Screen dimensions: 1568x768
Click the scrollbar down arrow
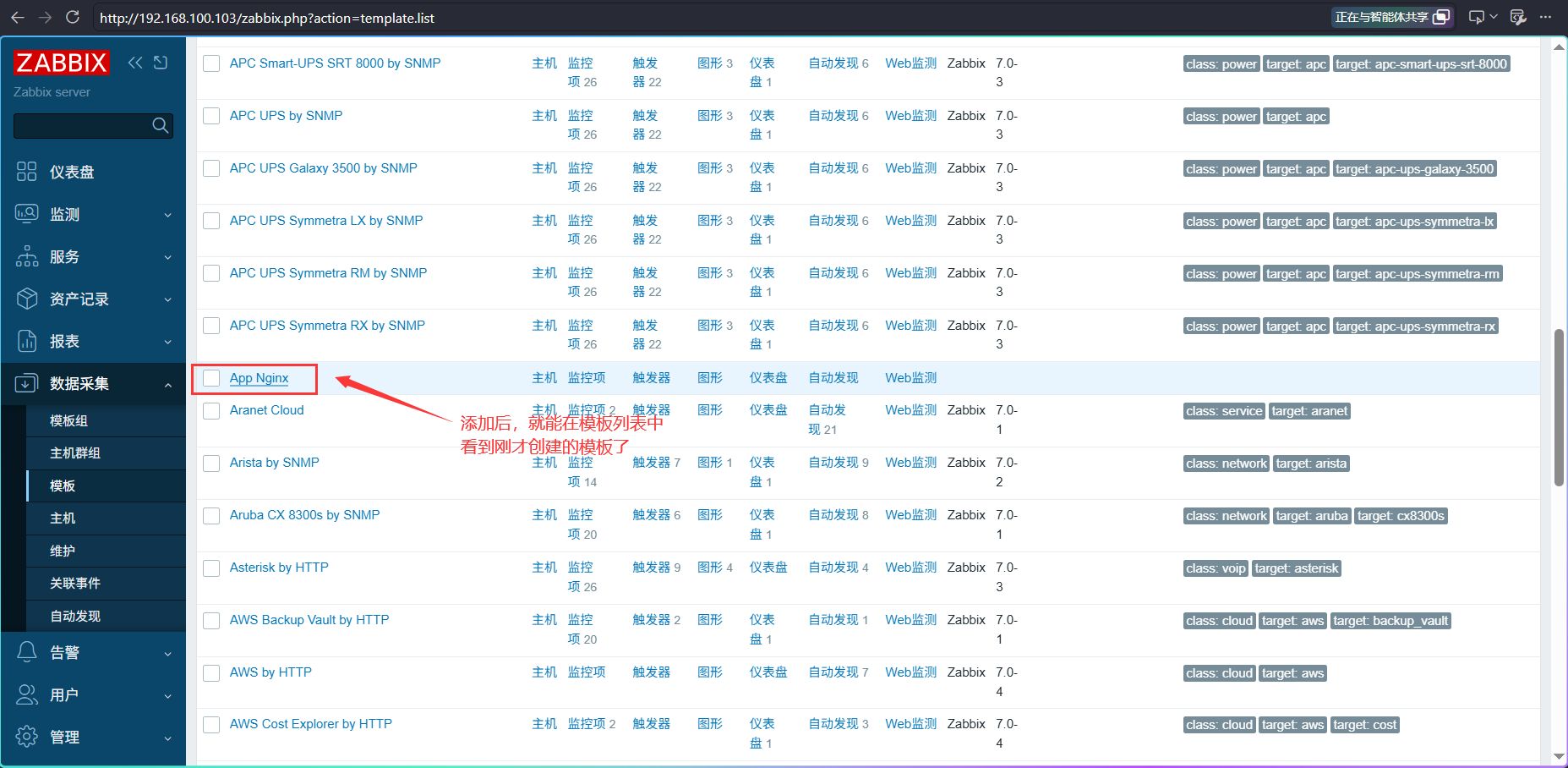[1559, 757]
